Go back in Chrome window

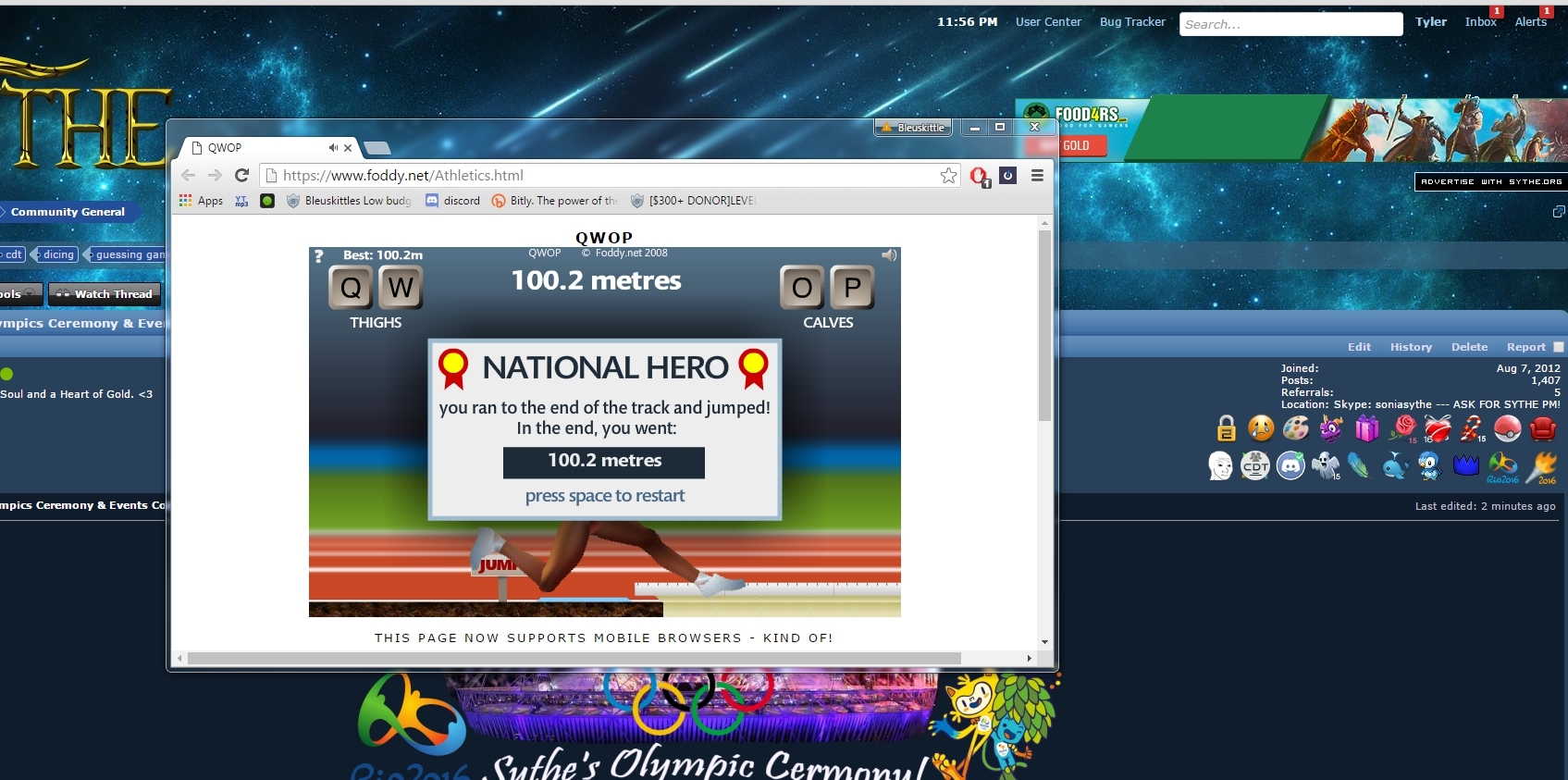pos(189,175)
